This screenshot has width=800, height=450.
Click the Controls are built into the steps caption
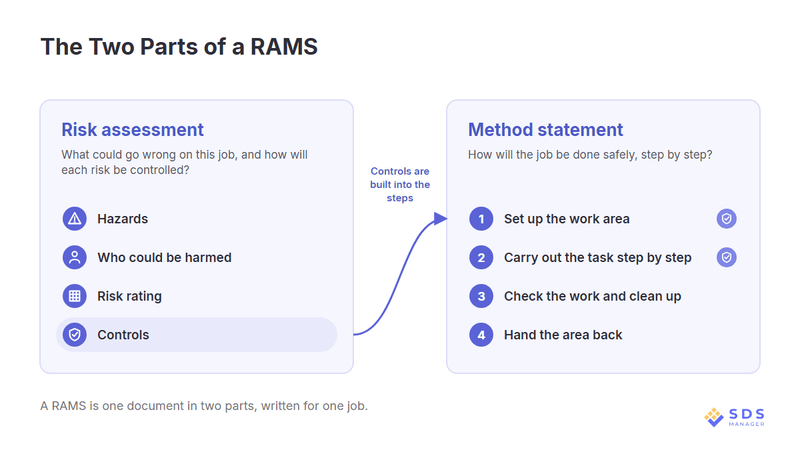[400, 185]
